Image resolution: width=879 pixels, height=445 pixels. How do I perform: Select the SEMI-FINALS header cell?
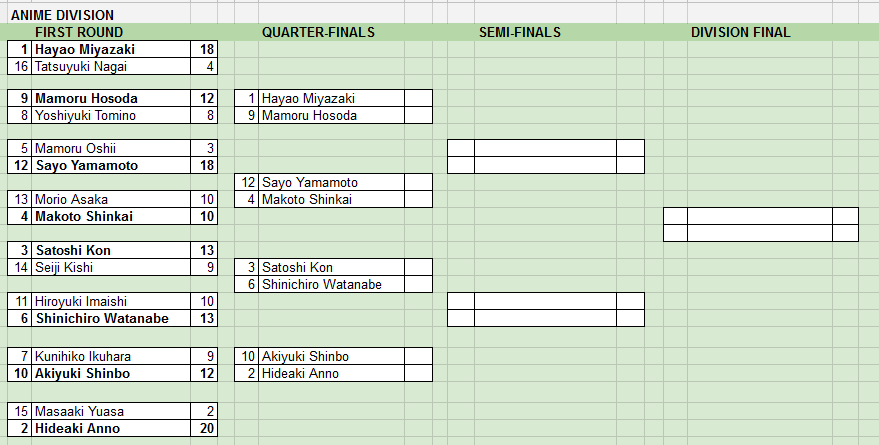[520, 33]
